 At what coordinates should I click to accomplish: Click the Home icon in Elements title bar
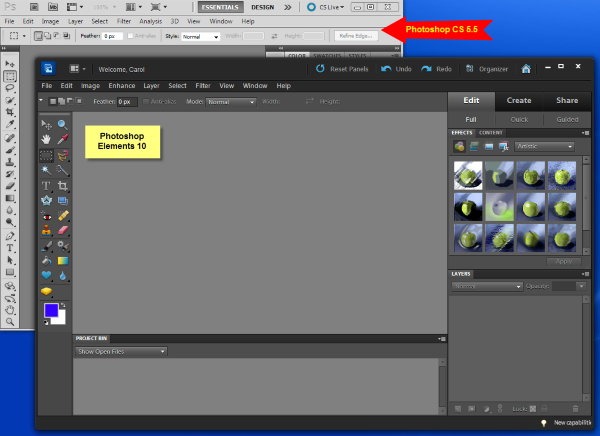pyautogui.click(x=526, y=69)
